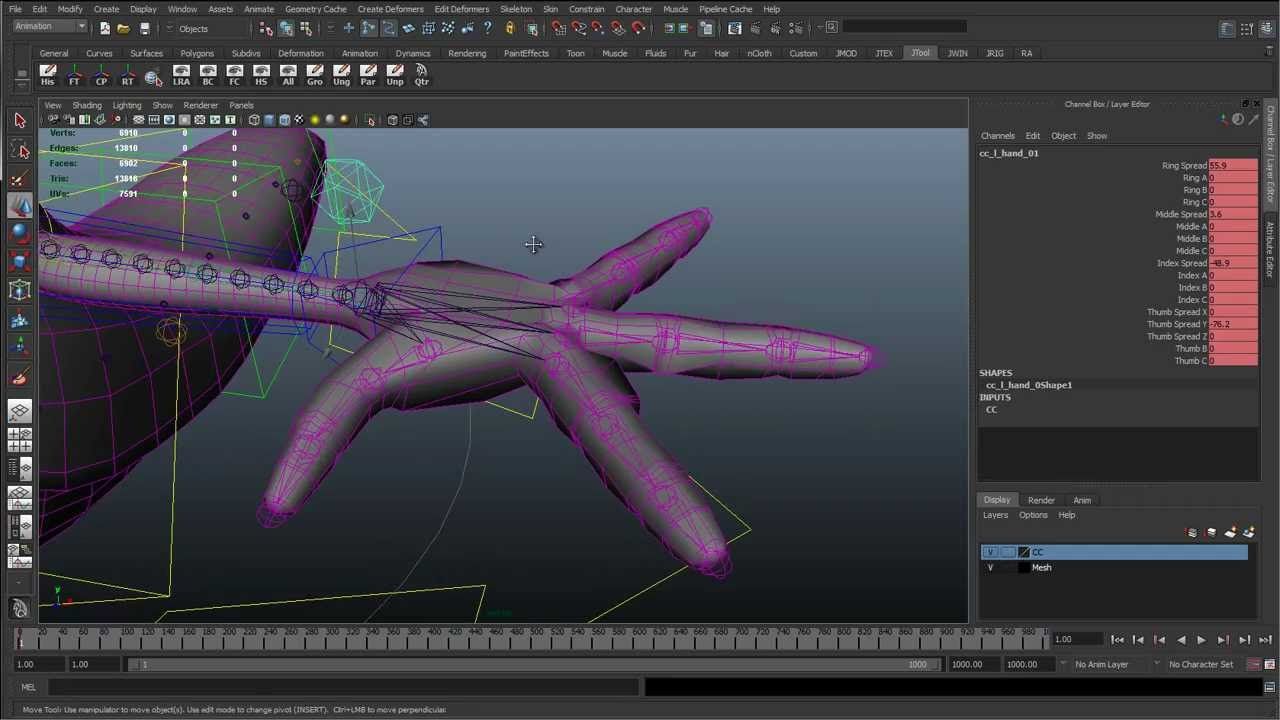The image size is (1280, 720).
Task: Toggle the CC layer display type box
Action: (x=1007, y=552)
